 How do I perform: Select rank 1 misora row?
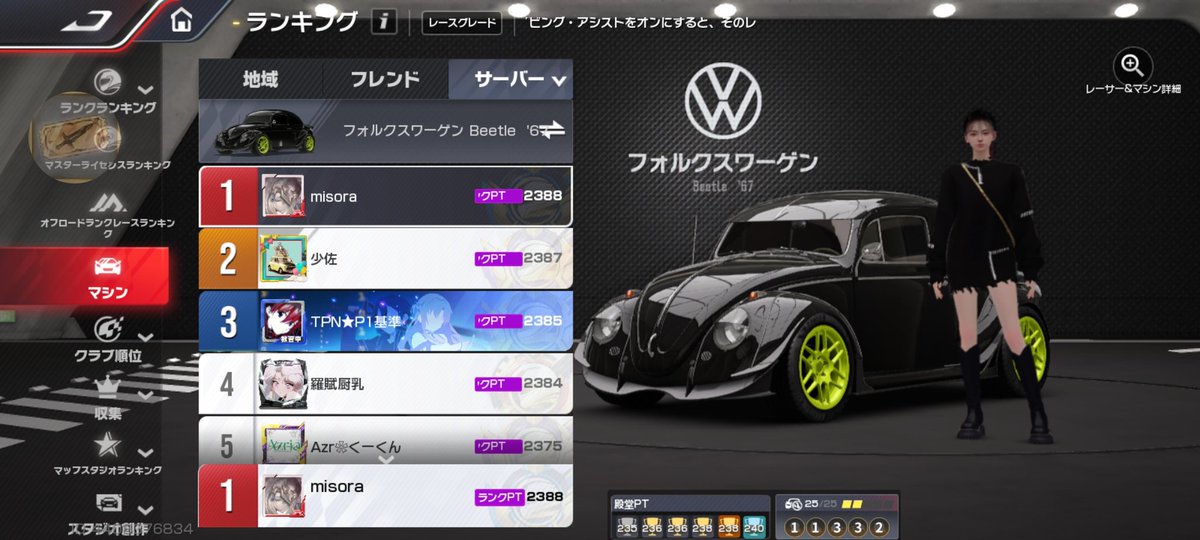pyautogui.click(x=386, y=196)
